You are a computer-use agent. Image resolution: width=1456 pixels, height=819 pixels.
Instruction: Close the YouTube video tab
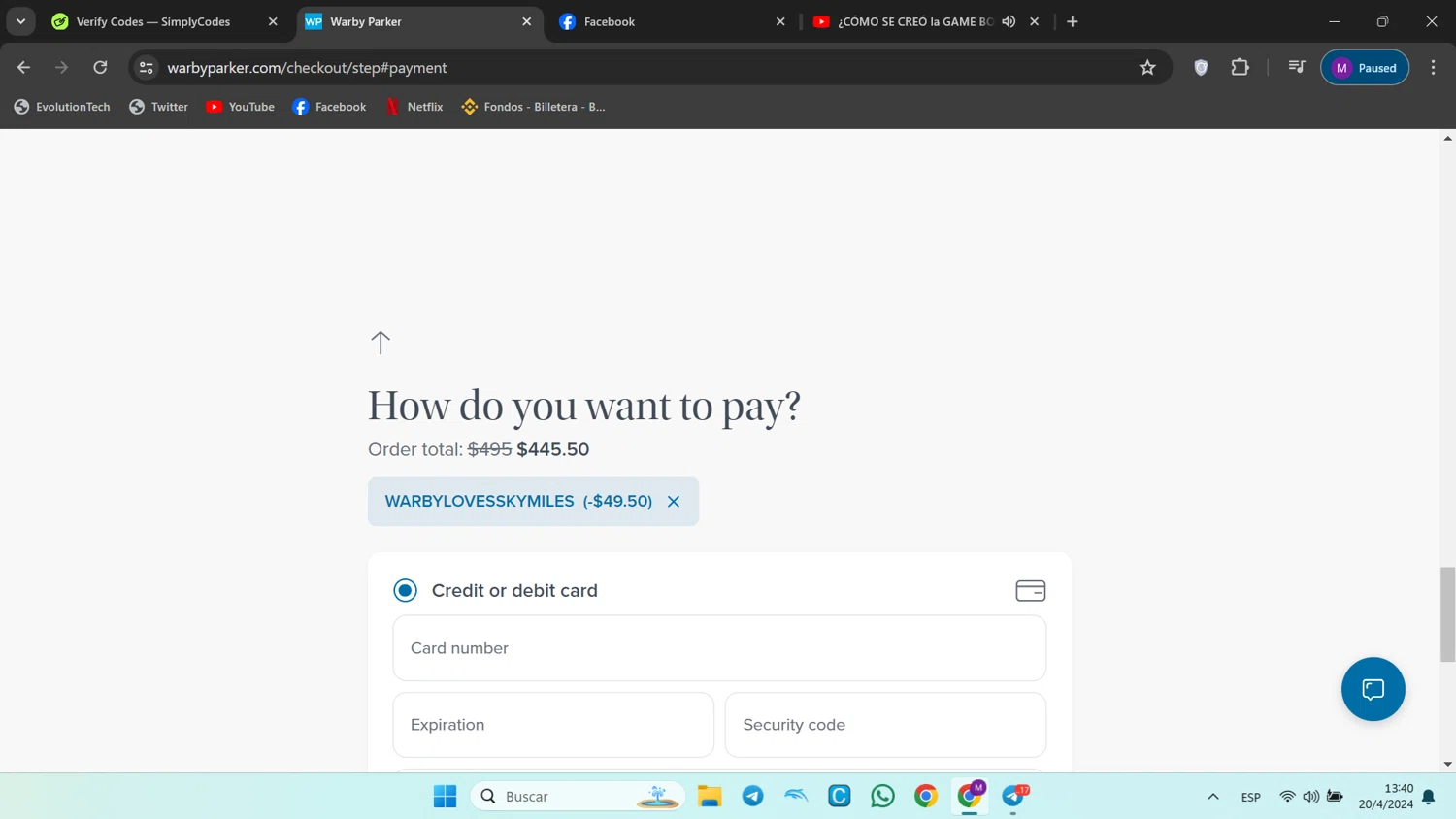pos(1035,21)
